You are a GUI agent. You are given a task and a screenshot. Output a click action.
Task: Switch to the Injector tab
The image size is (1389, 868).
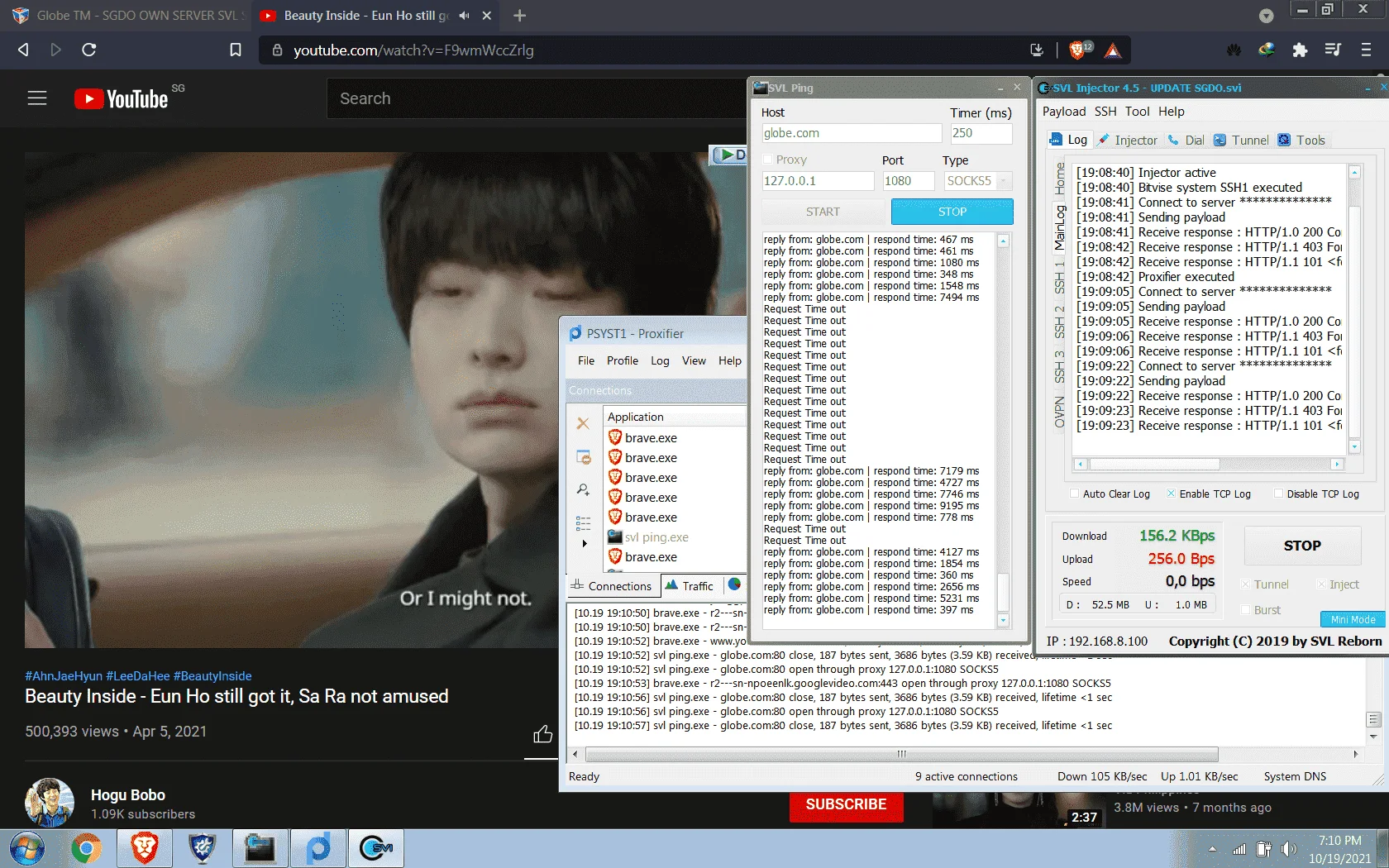click(1128, 141)
